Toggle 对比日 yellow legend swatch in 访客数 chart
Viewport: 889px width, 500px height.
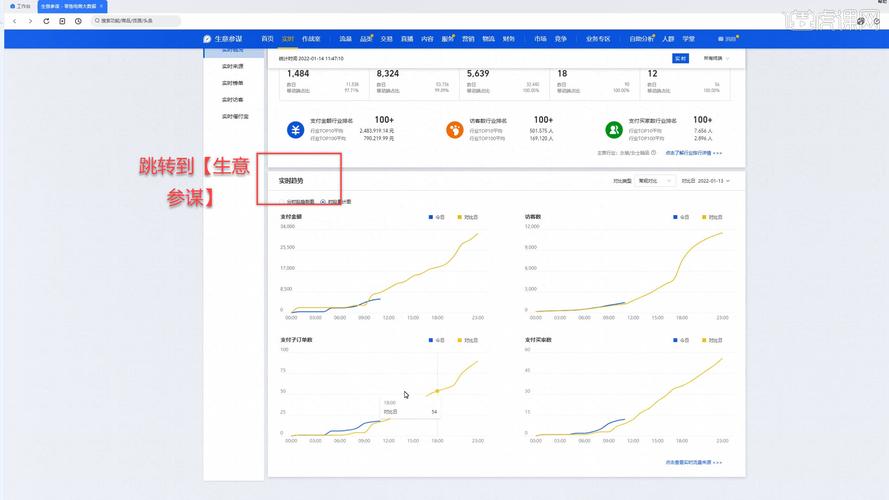coord(706,216)
